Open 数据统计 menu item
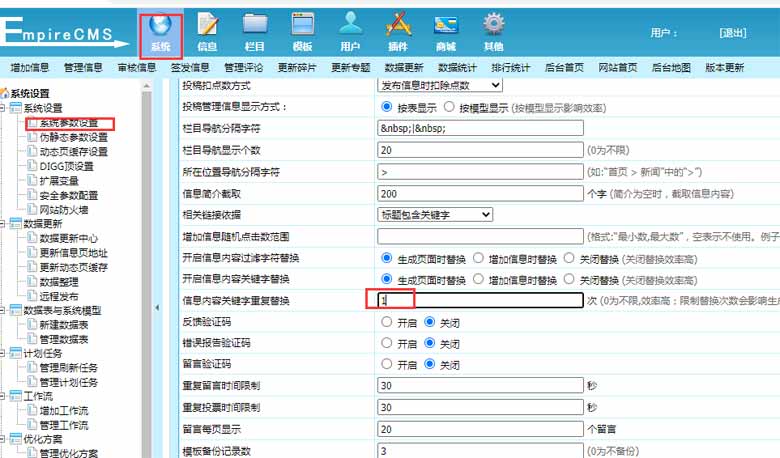 coord(457,68)
